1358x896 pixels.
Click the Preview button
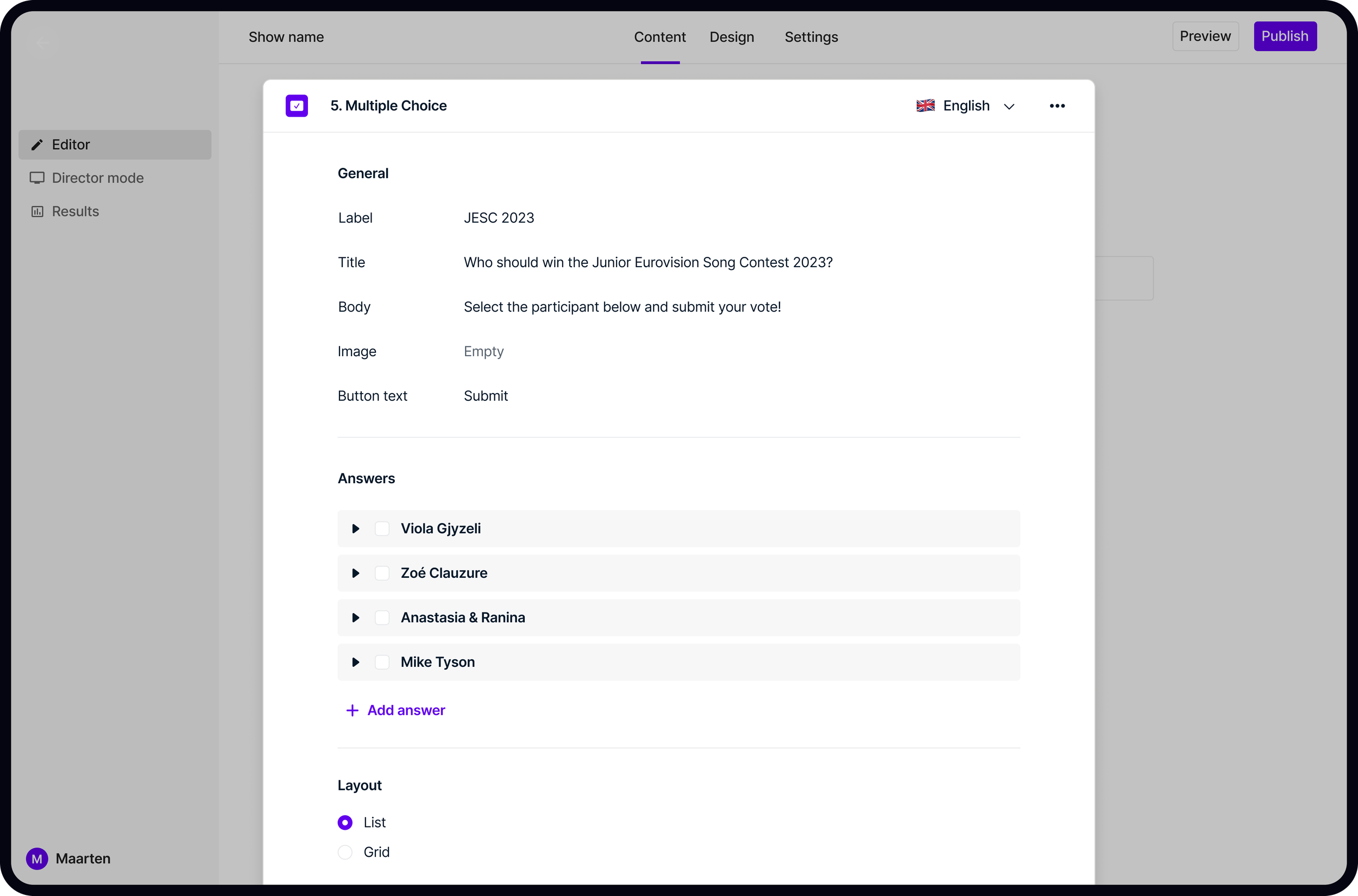(x=1205, y=36)
